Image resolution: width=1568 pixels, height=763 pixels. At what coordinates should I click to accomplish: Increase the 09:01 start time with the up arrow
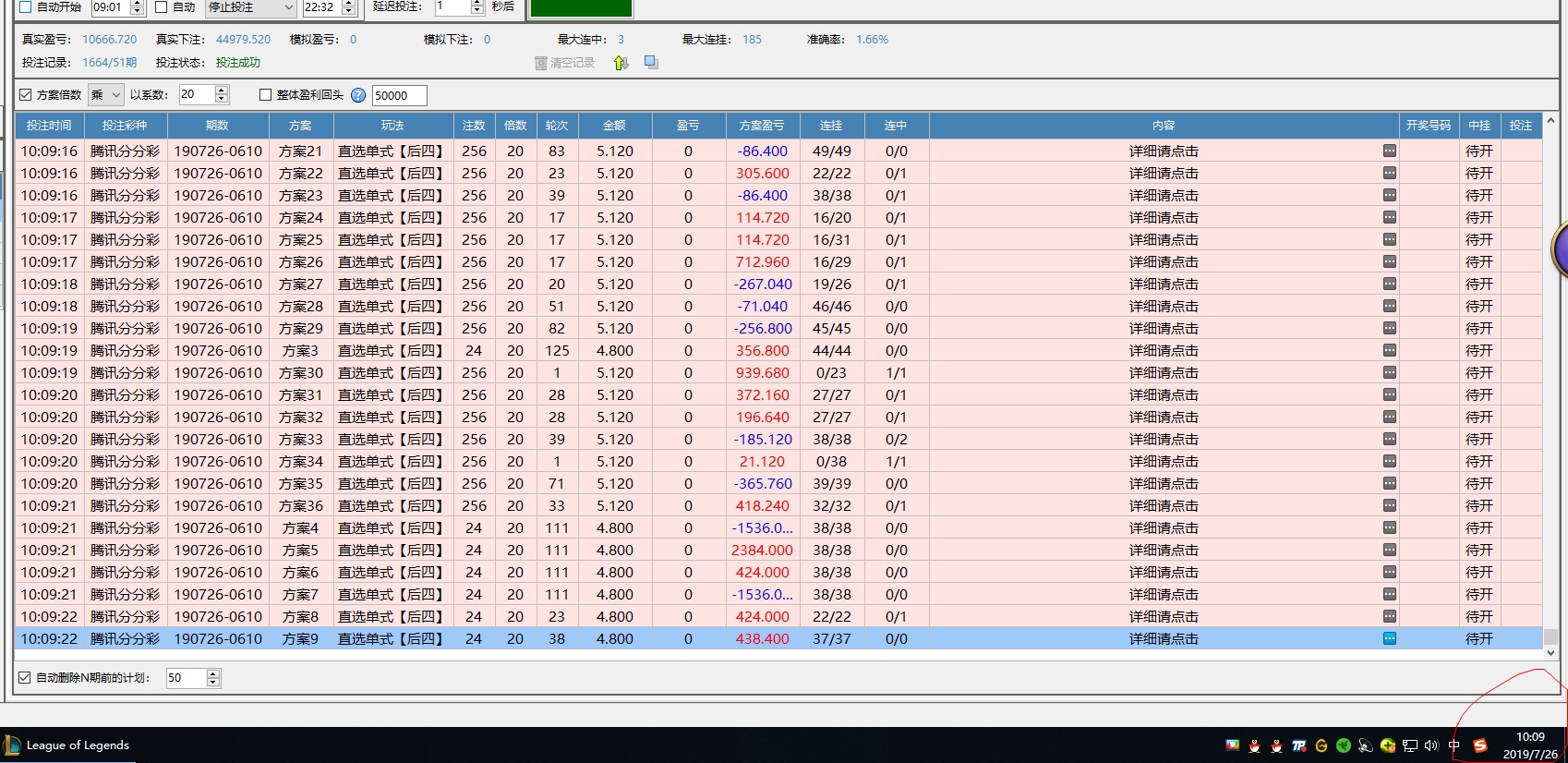(138, 4)
